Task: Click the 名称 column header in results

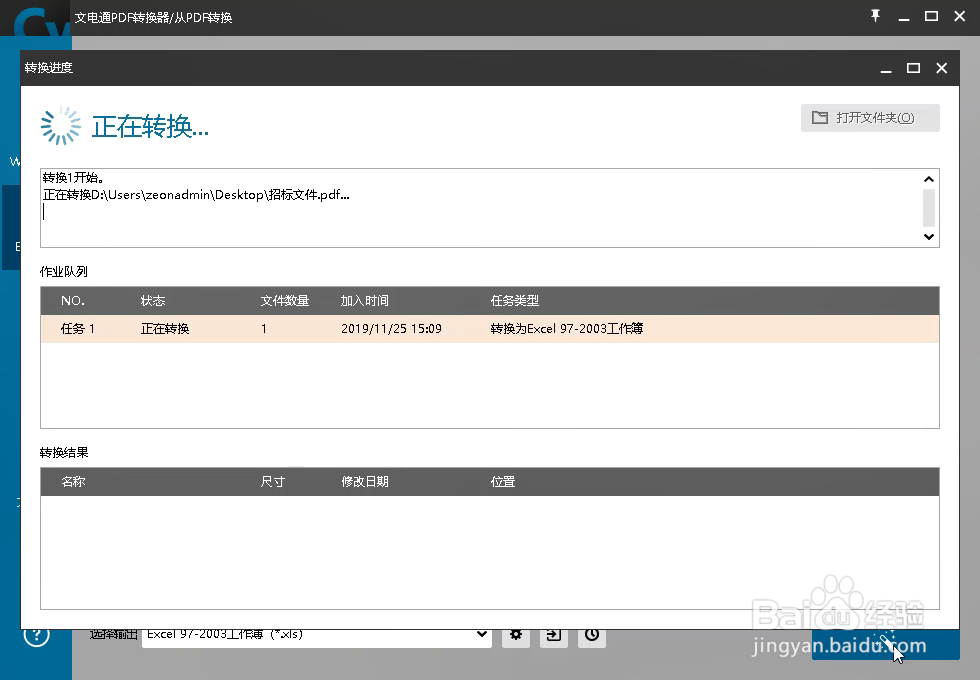Action: (x=73, y=481)
